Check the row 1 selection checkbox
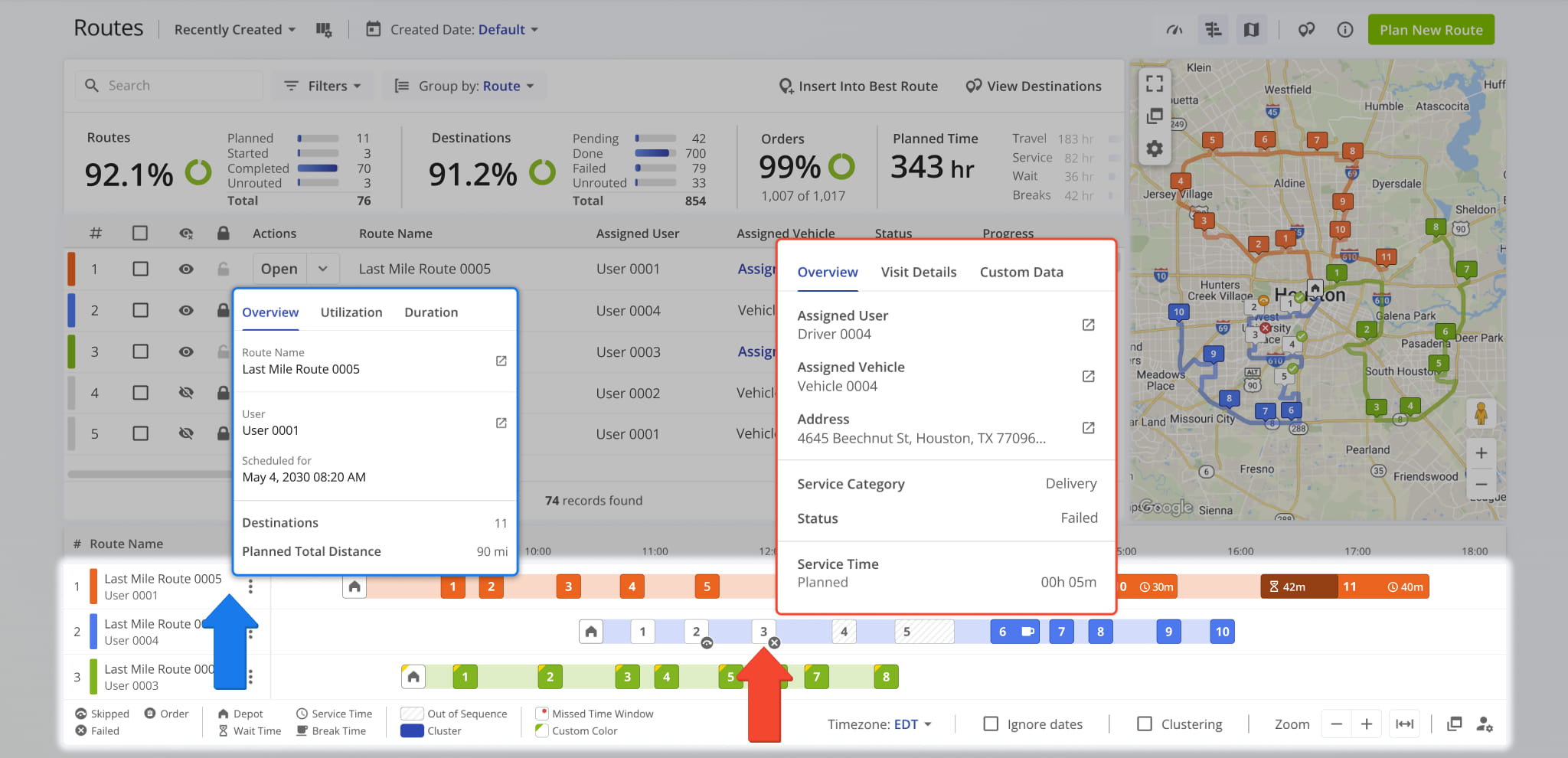Image resolution: width=1568 pixels, height=758 pixels. pyautogui.click(x=140, y=269)
